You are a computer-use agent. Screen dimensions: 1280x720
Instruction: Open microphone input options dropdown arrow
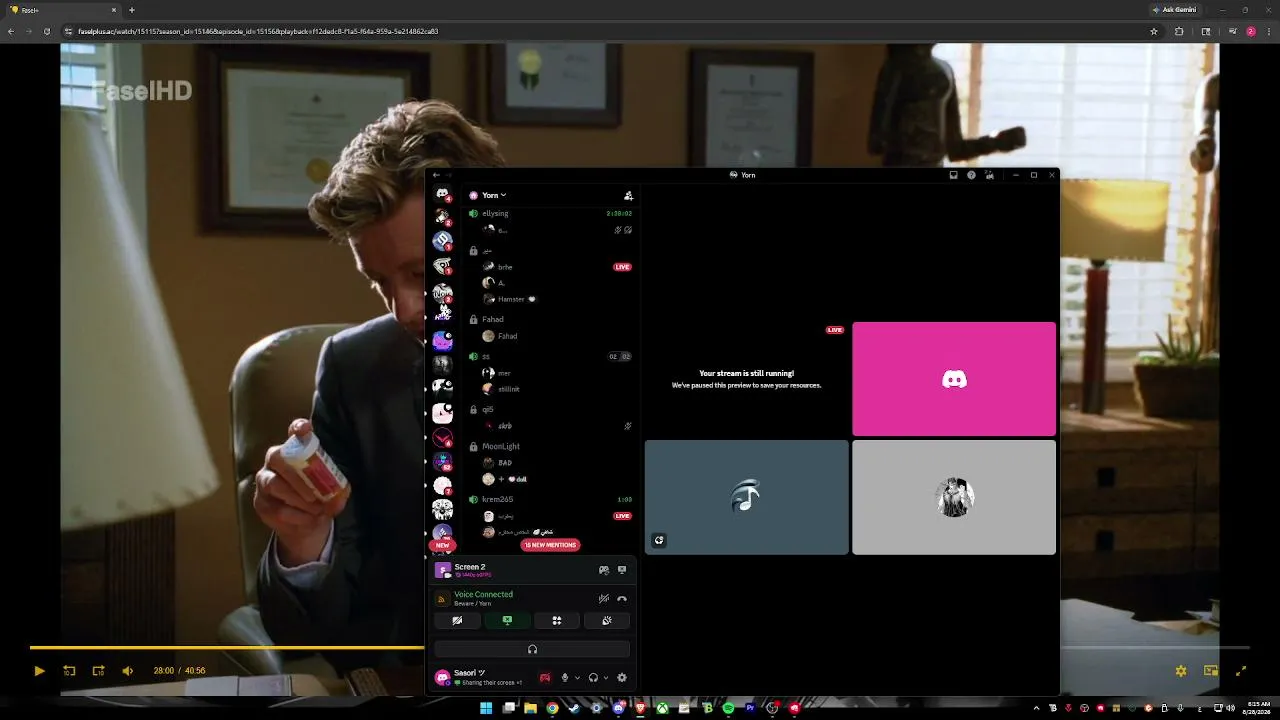[577, 678]
